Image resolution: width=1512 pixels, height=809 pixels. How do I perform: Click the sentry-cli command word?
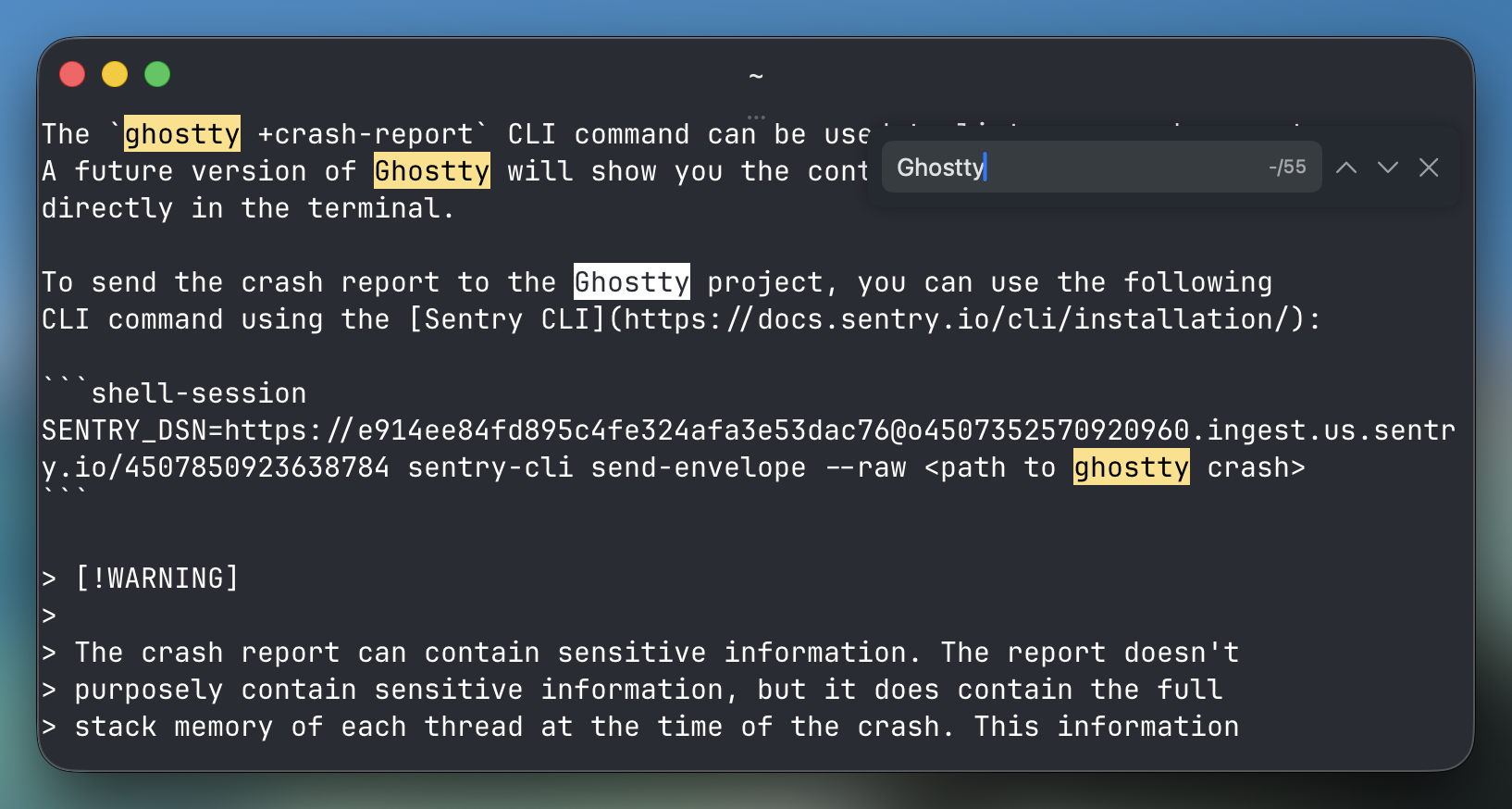coord(490,467)
